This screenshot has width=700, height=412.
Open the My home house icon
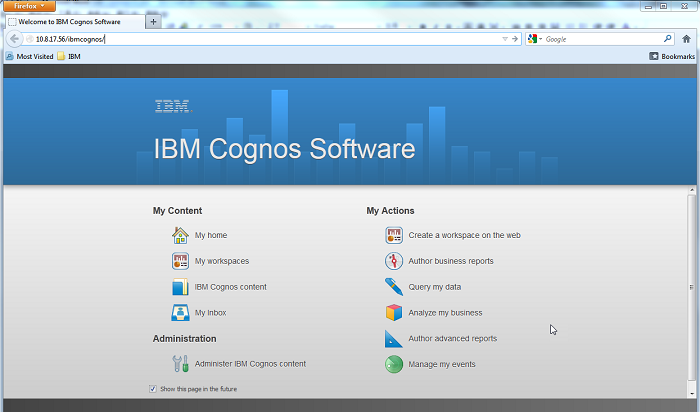coord(180,235)
